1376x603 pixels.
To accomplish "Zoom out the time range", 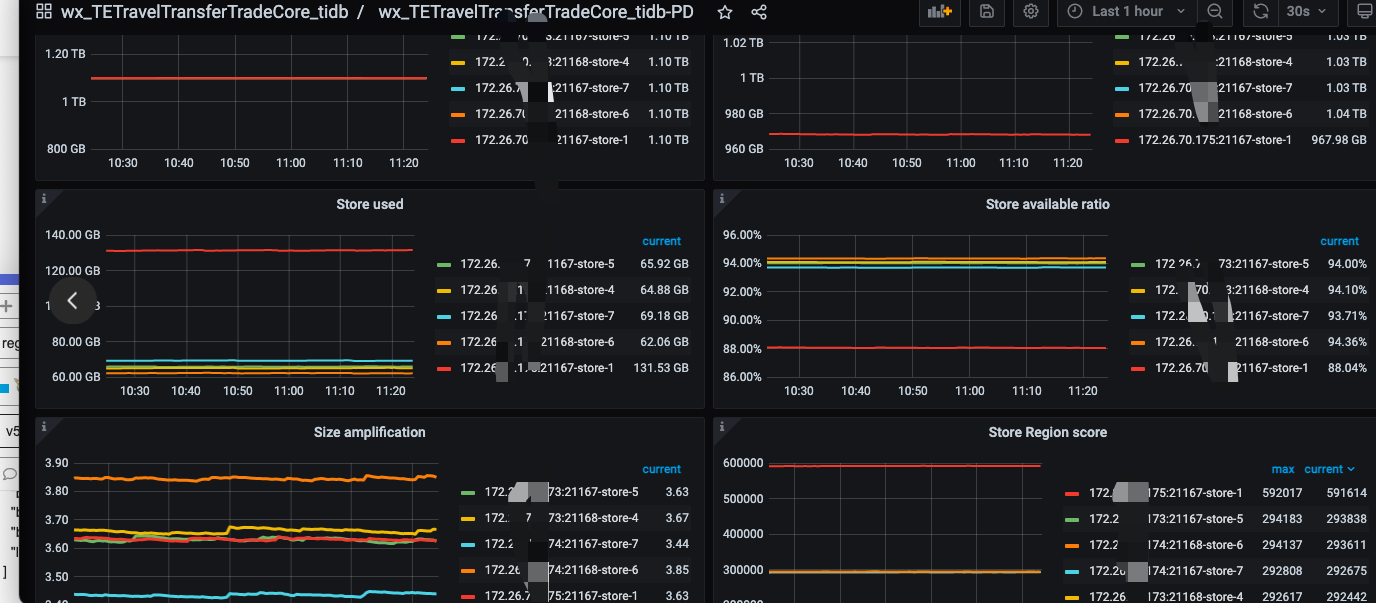I will coord(1215,12).
